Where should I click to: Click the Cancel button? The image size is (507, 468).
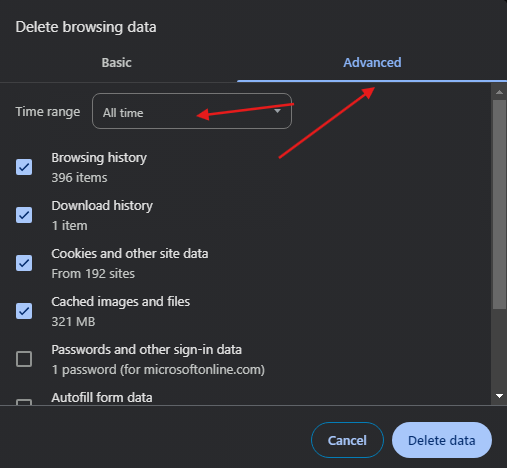coord(347,440)
